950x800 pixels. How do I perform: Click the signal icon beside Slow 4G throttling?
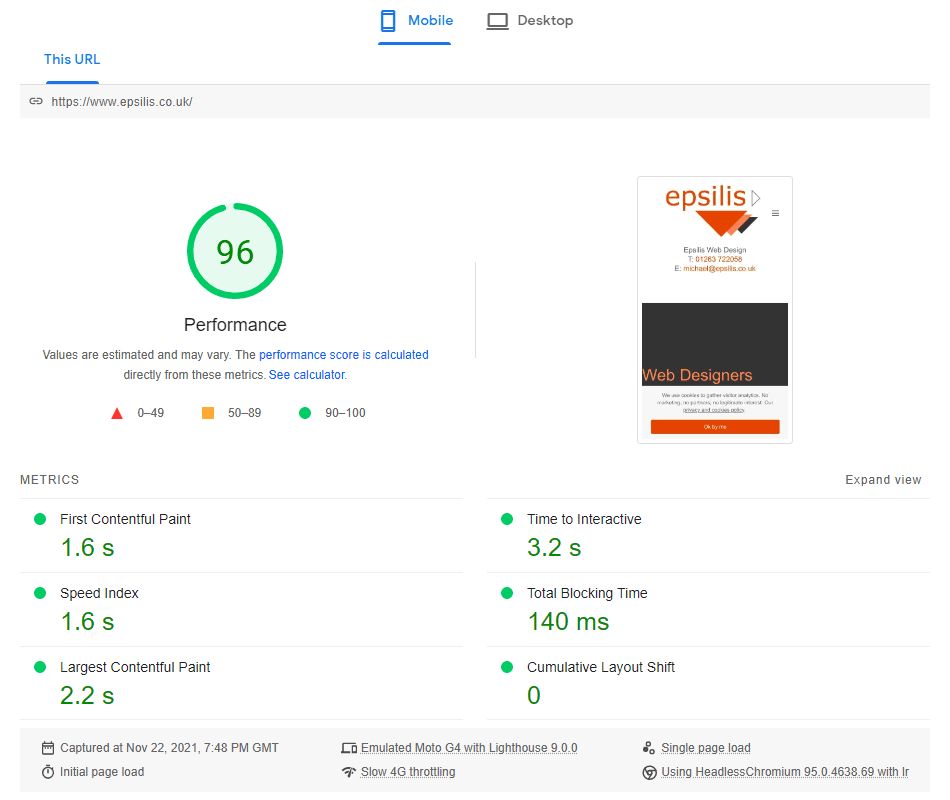349,772
